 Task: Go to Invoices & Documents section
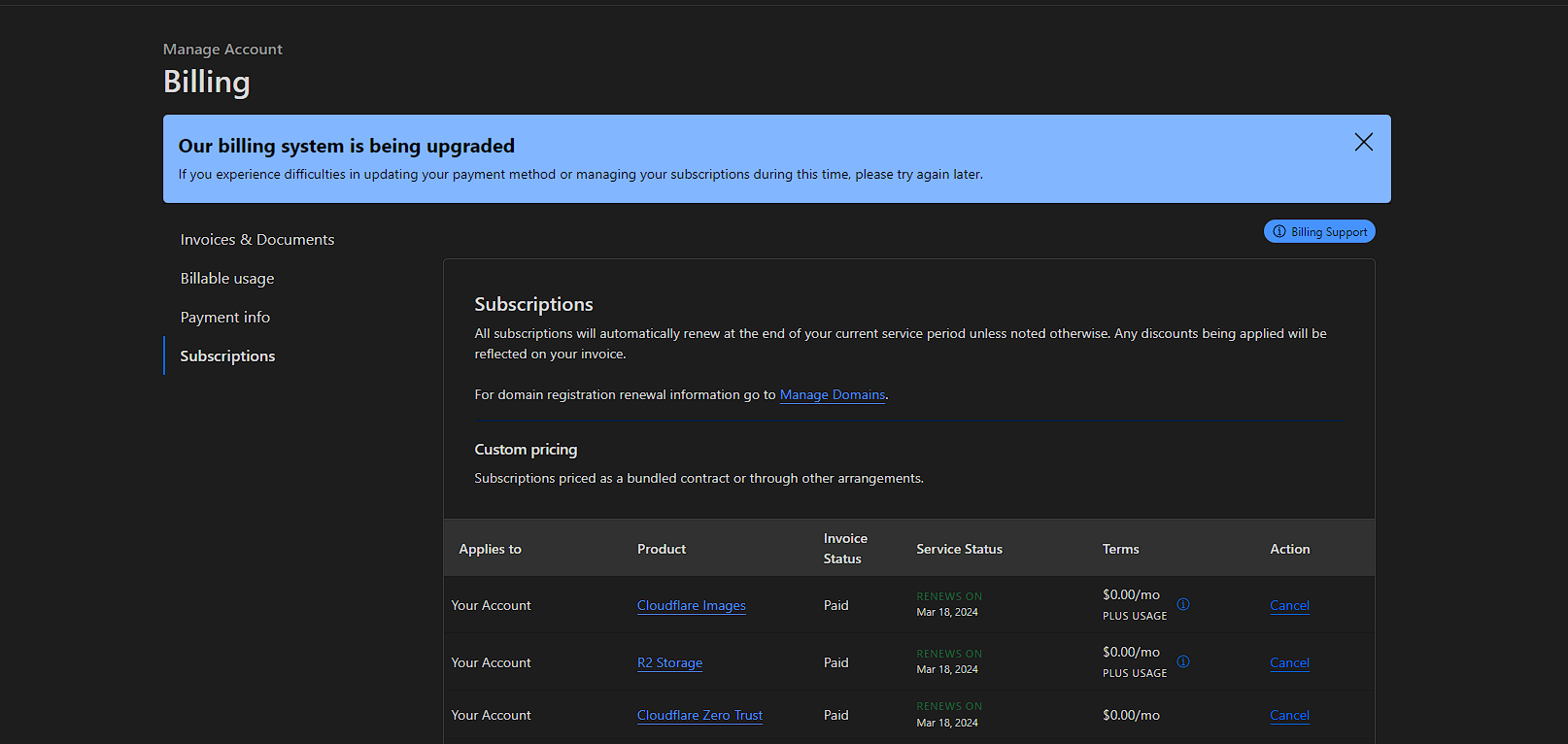(257, 240)
